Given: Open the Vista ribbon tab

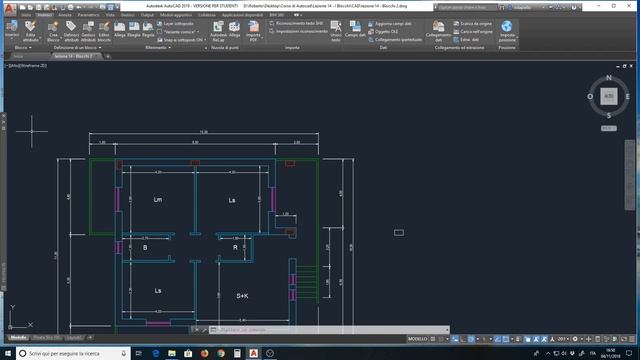Looking at the screenshot, I should tap(110, 15).
